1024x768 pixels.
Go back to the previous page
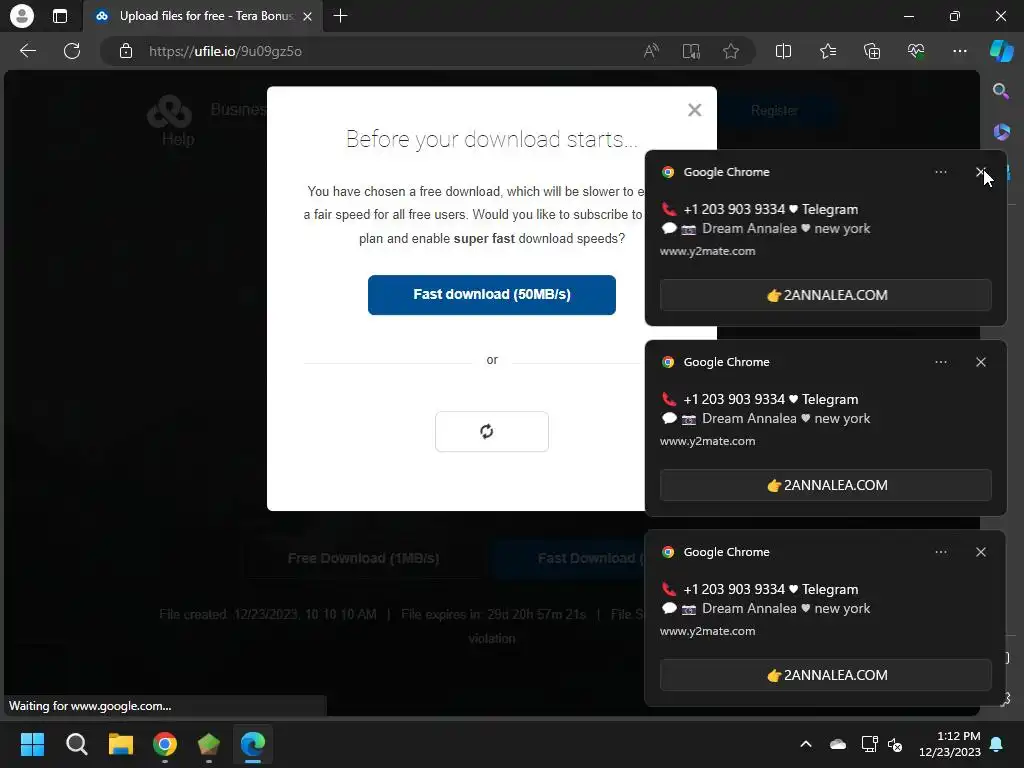(x=28, y=51)
